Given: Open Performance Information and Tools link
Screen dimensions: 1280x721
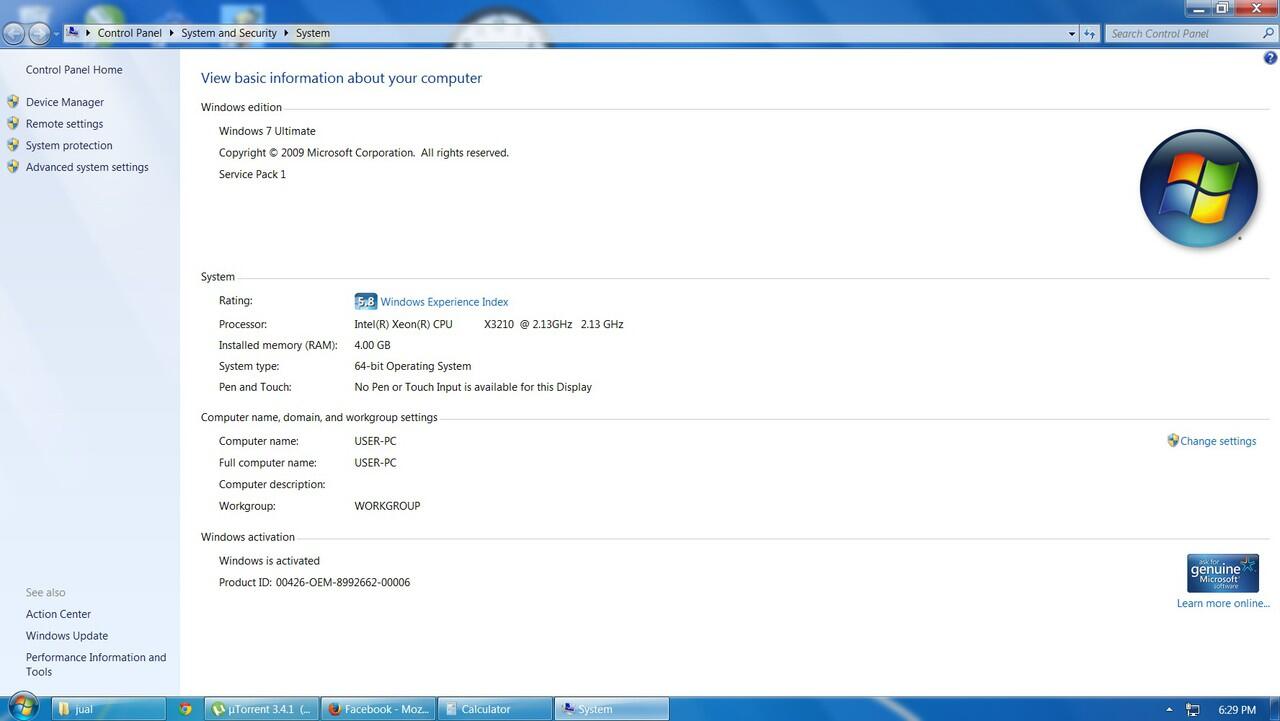Looking at the screenshot, I should coord(96,664).
